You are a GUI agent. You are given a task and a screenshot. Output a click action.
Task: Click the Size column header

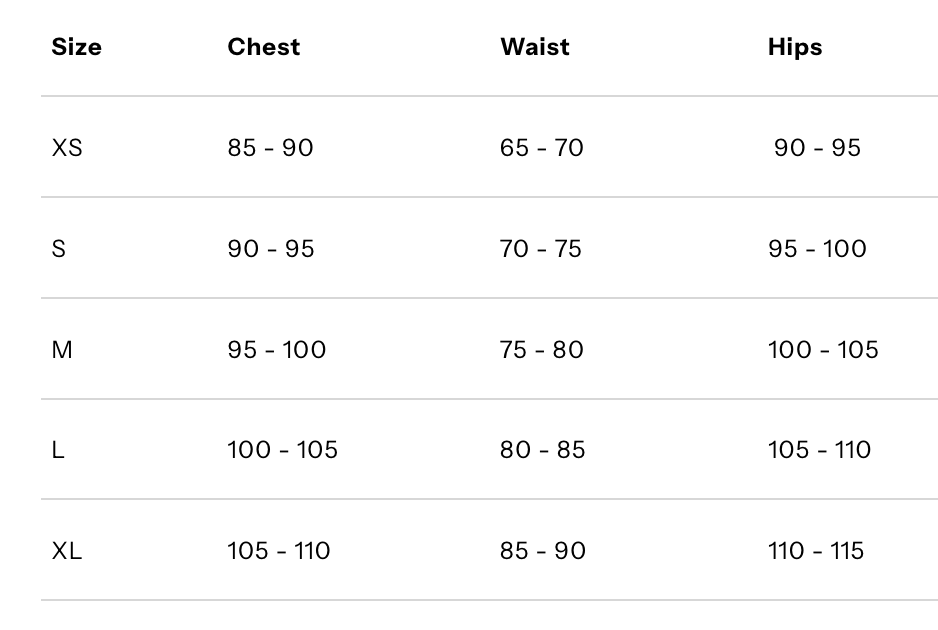point(76,47)
